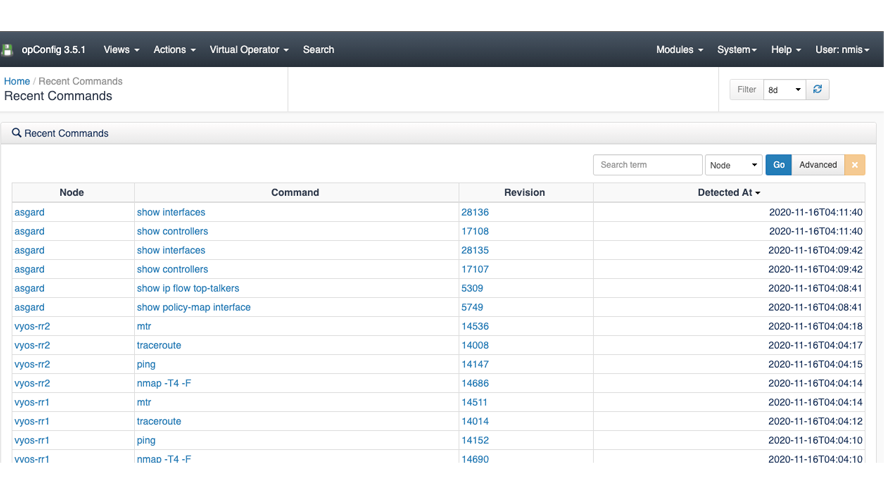Open revision 5309 link
The width and height of the screenshot is (890, 500).
(472, 288)
